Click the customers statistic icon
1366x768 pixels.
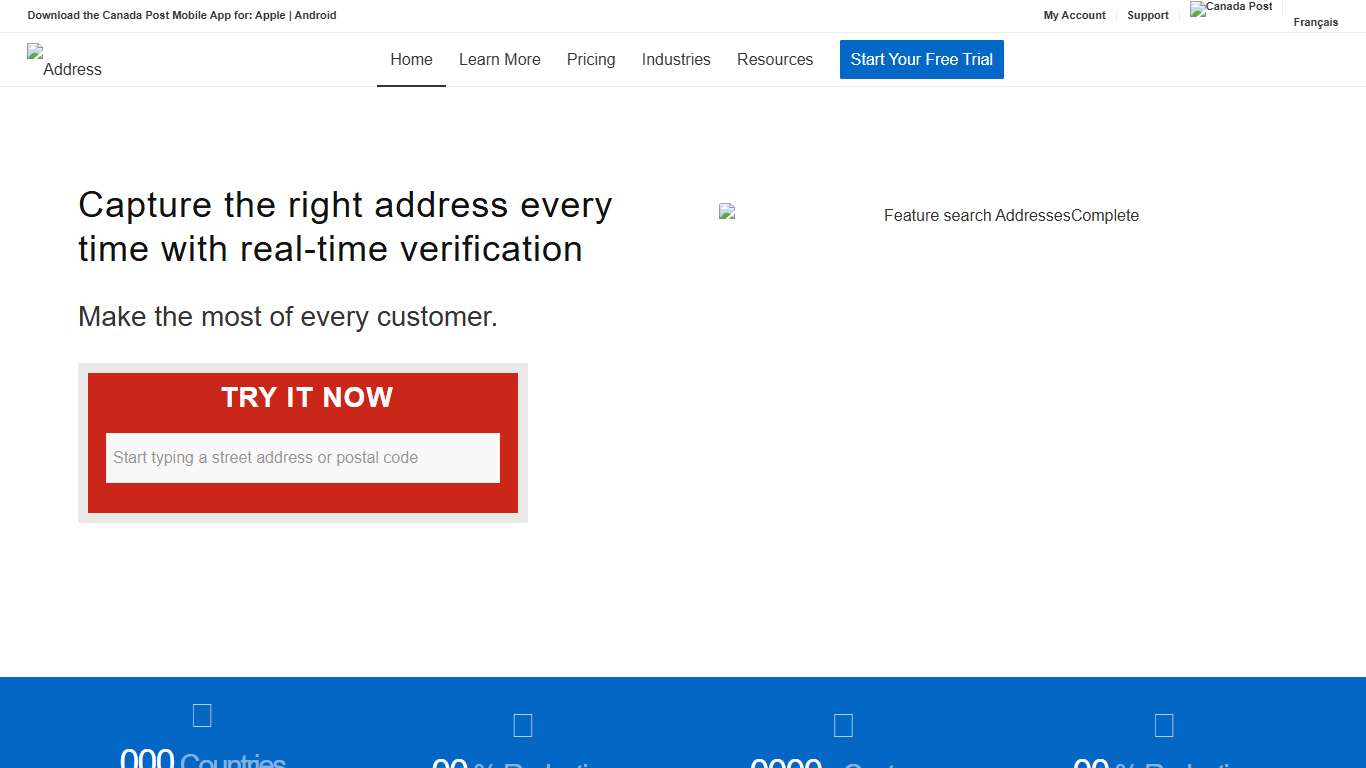coord(843,724)
